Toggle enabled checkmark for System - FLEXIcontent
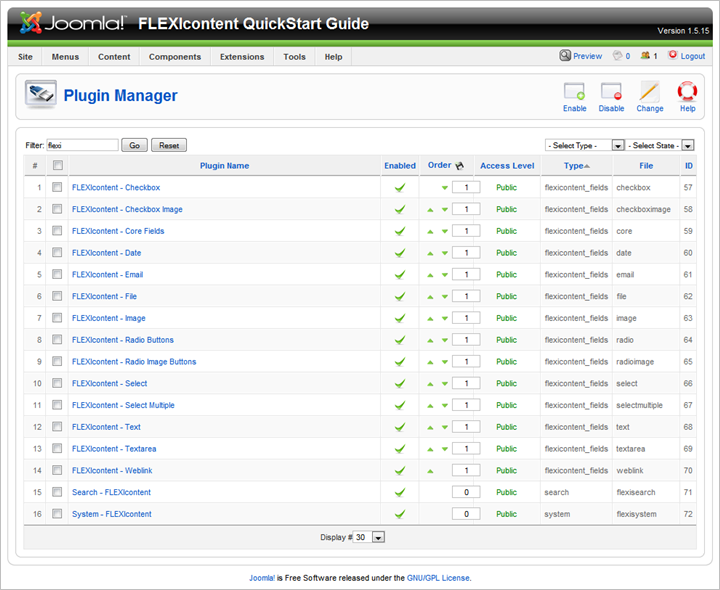The height and width of the screenshot is (590, 720). pos(400,514)
